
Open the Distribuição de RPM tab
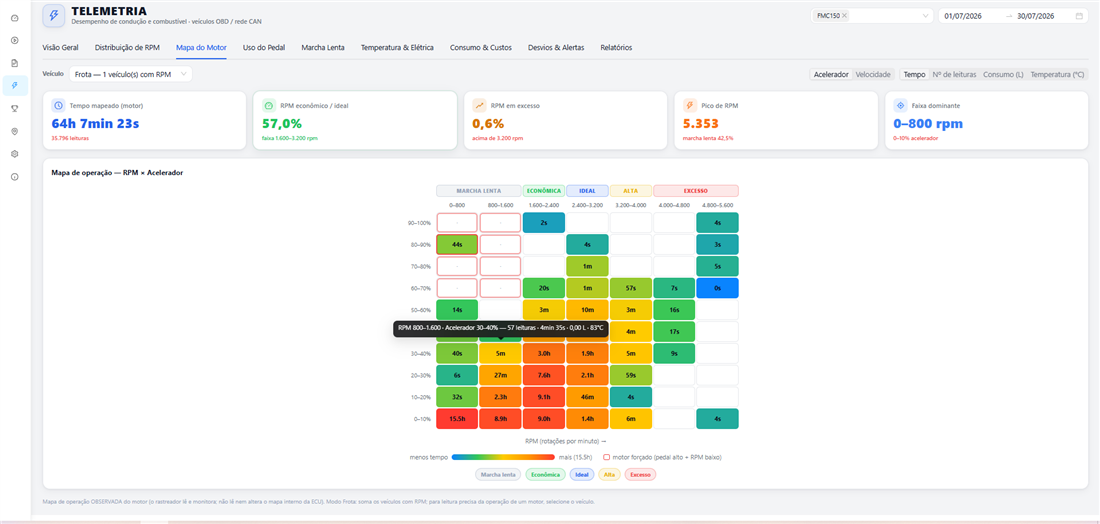pyautogui.click(x=127, y=48)
